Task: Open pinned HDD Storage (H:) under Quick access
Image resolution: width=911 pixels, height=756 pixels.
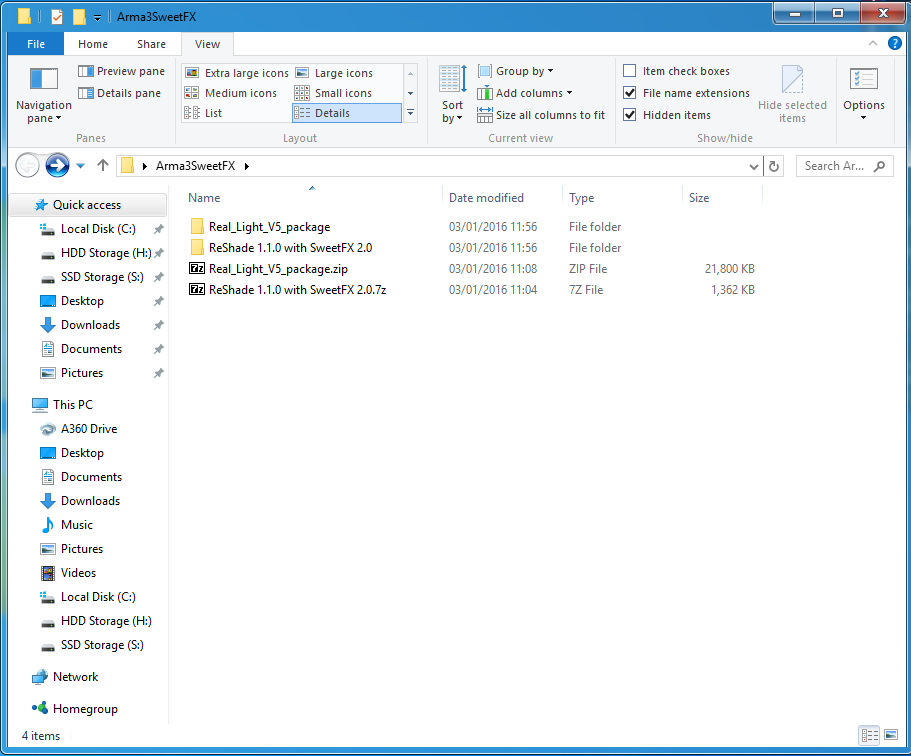Action: [x=106, y=253]
